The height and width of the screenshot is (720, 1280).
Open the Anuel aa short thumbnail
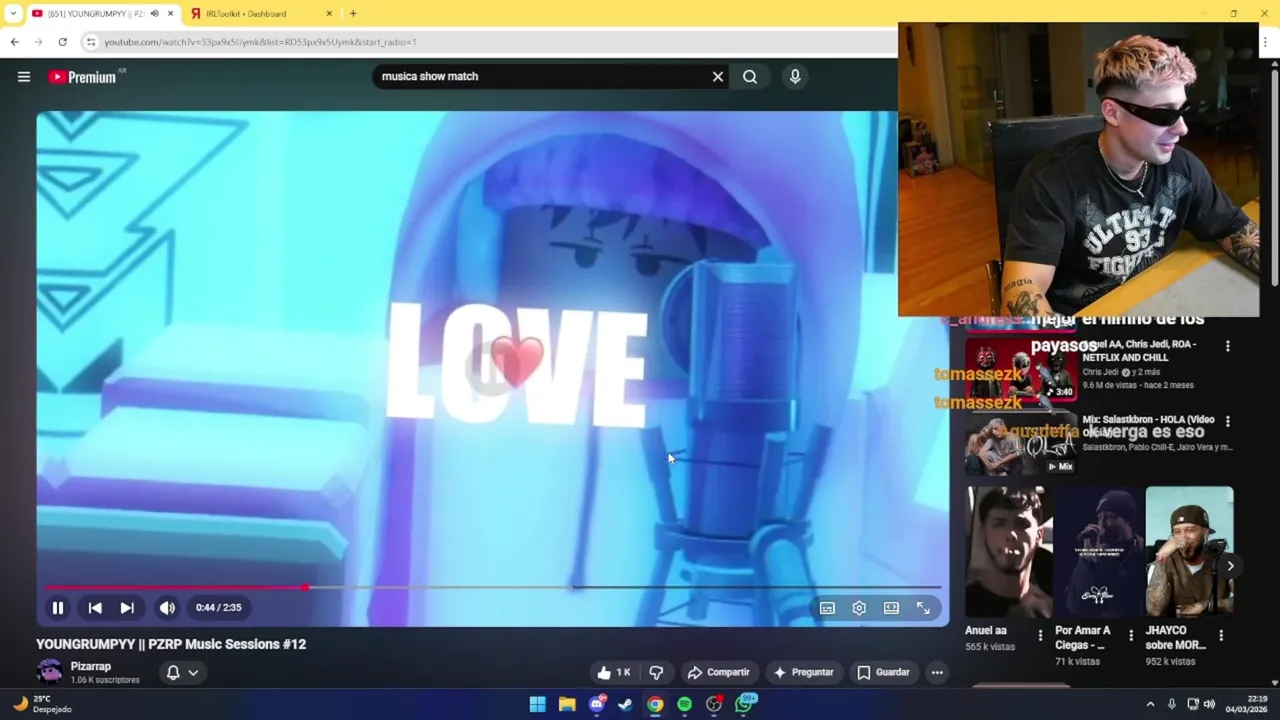[1009, 551]
